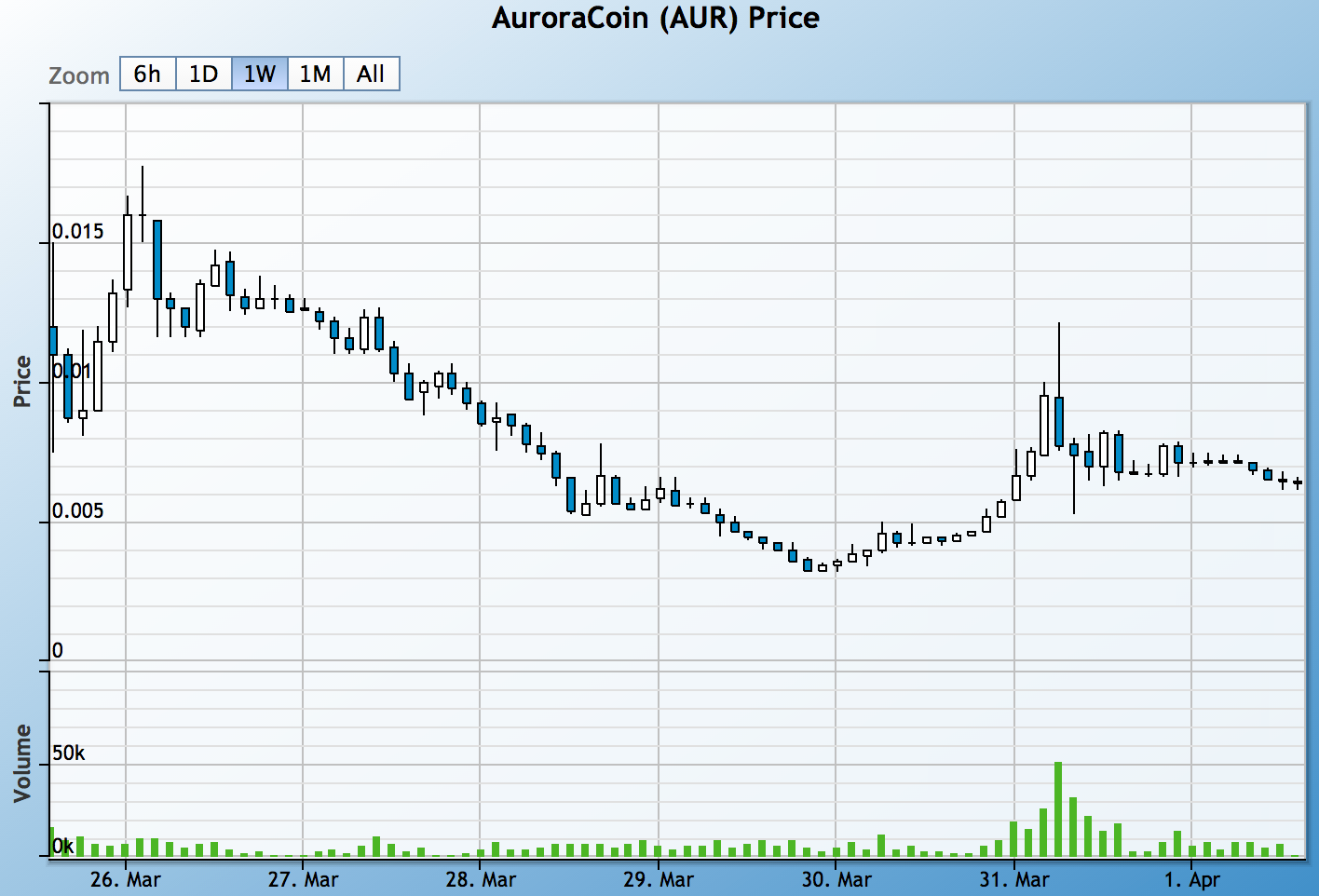Click the tallest green volume bar on 31. Mar

tap(1058, 809)
